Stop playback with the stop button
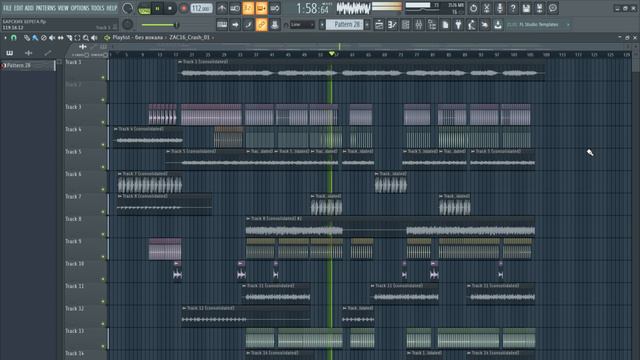The height and width of the screenshot is (360, 640). click(170, 9)
